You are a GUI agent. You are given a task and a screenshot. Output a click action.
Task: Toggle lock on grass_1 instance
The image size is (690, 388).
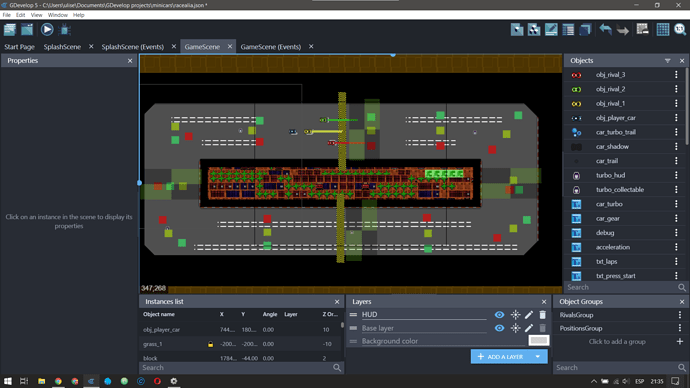(210, 344)
